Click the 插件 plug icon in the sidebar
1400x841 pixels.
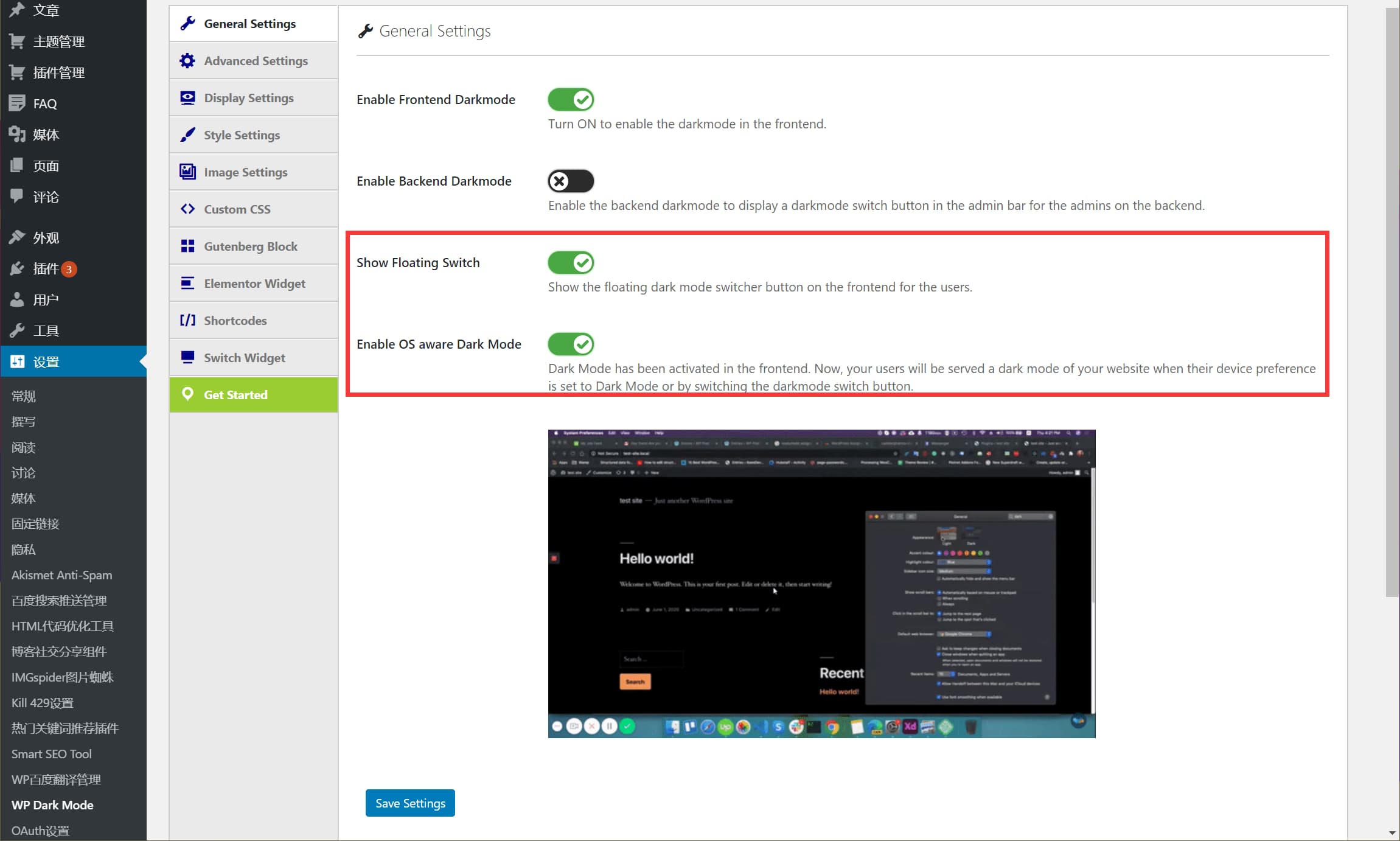(17, 269)
